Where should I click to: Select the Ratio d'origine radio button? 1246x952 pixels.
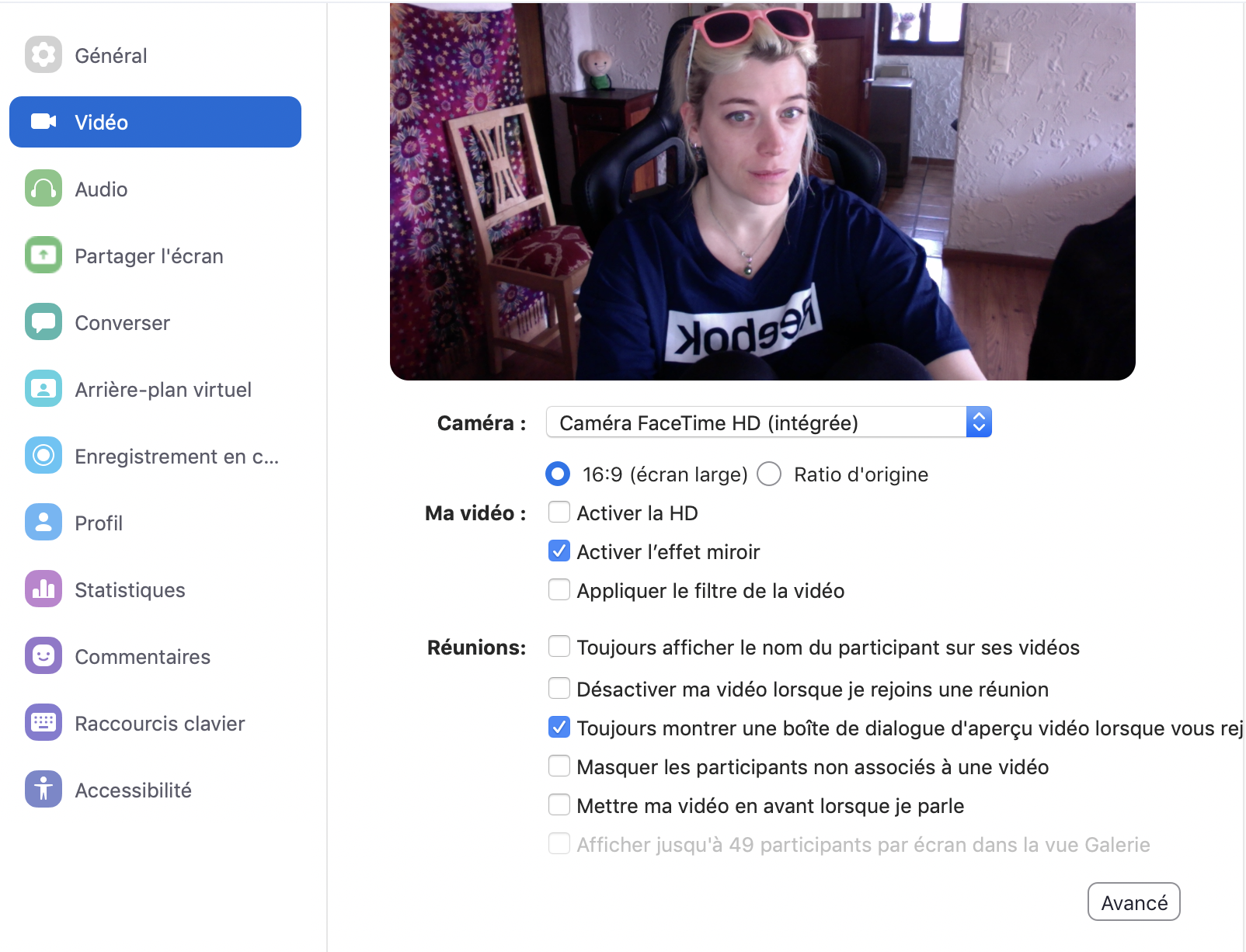[769, 474]
